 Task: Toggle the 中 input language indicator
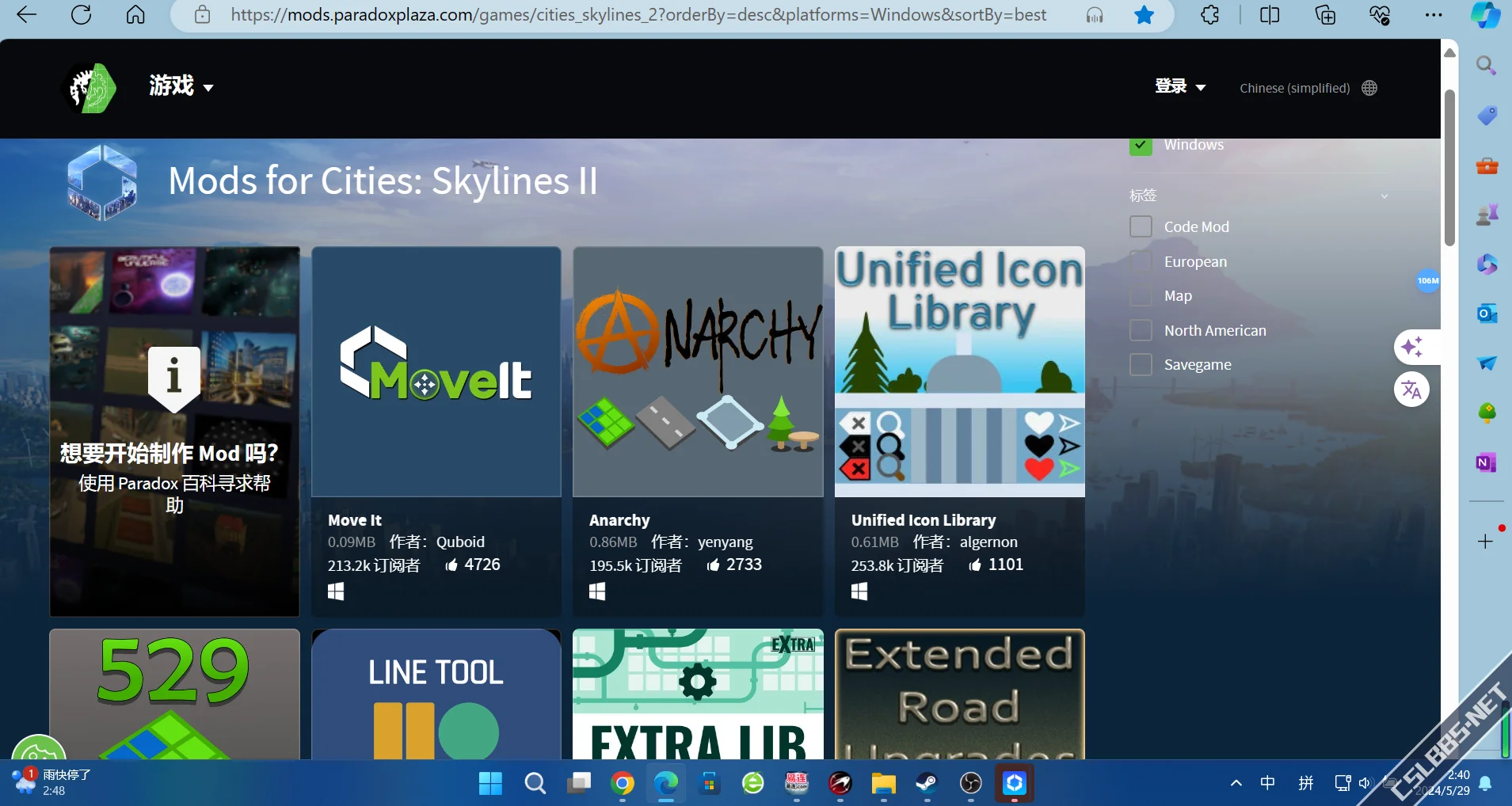pyautogui.click(x=1268, y=783)
